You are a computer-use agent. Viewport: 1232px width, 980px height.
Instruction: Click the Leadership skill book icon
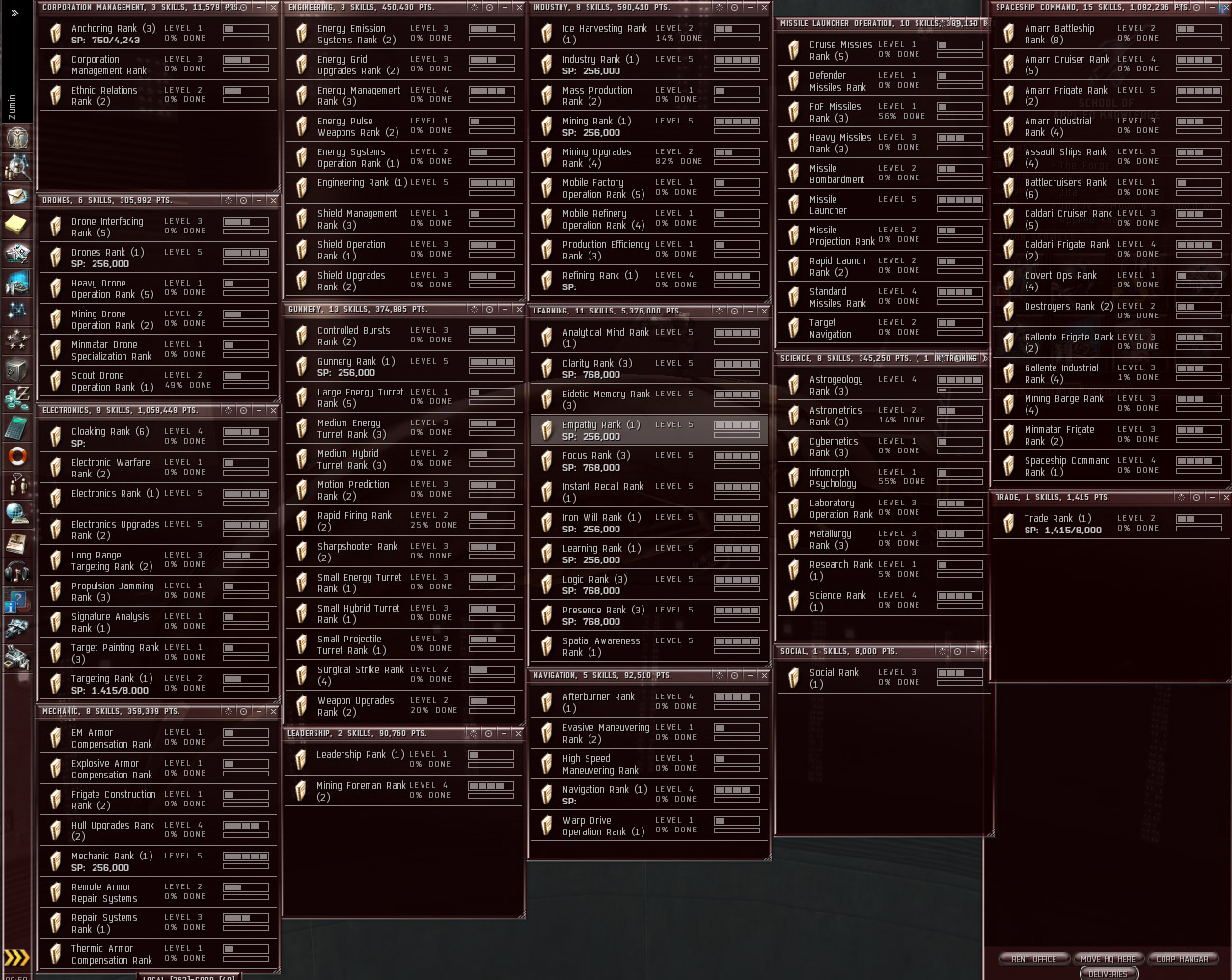coord(301,760)
